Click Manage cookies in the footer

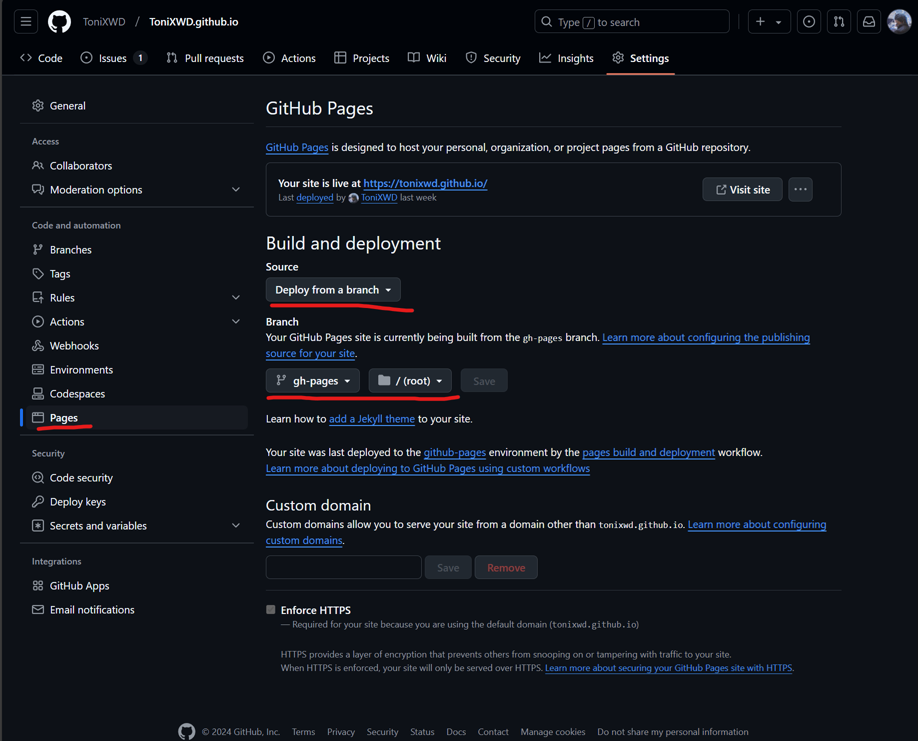[x=553, y=732]
